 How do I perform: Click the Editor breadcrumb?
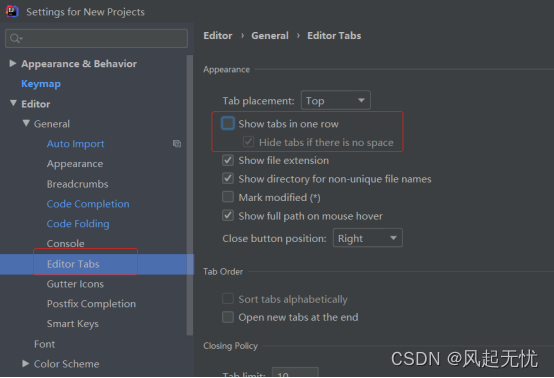click(218, 36)
